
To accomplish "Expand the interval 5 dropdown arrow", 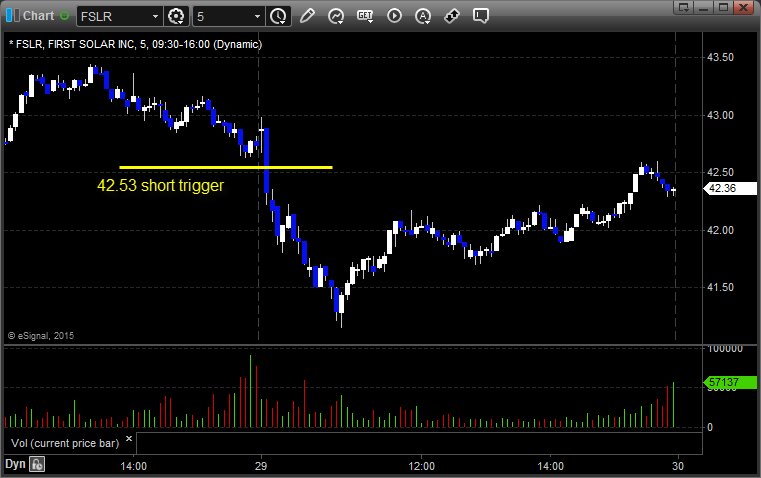I will pos(258,16).
